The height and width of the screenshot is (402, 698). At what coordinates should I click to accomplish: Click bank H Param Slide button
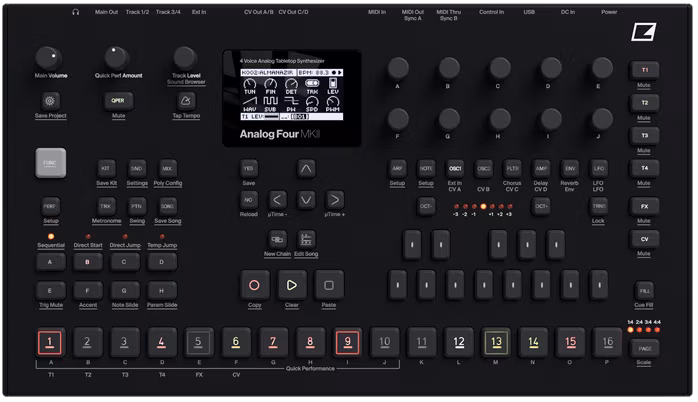click(x=162, y=291)
